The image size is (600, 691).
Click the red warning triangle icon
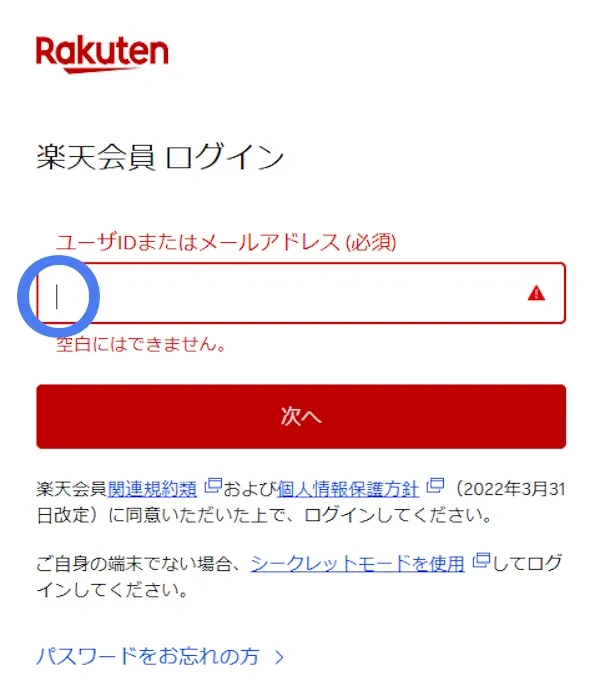click(x=536, y=293)
